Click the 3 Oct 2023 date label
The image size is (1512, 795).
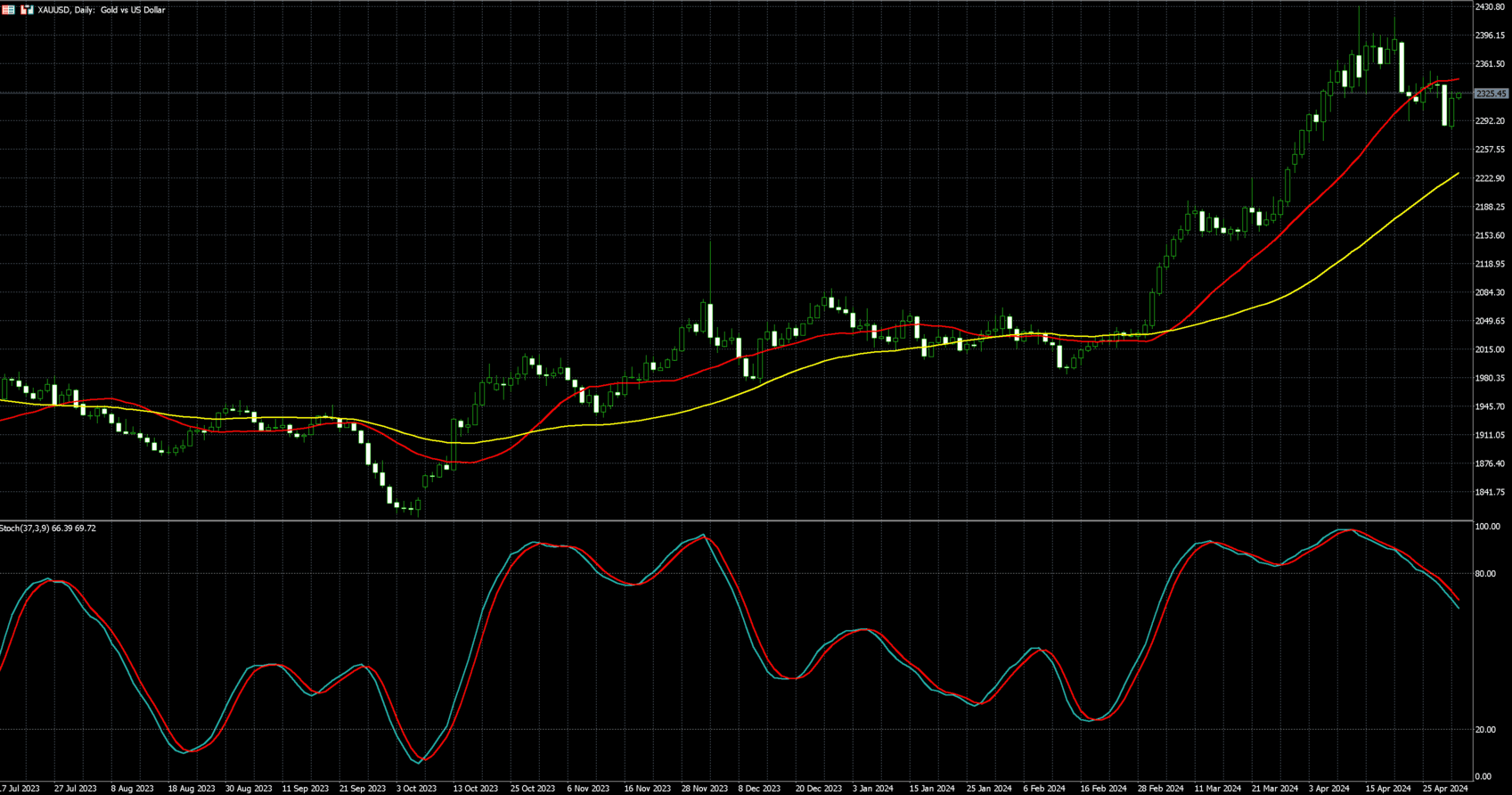point(416,789)
